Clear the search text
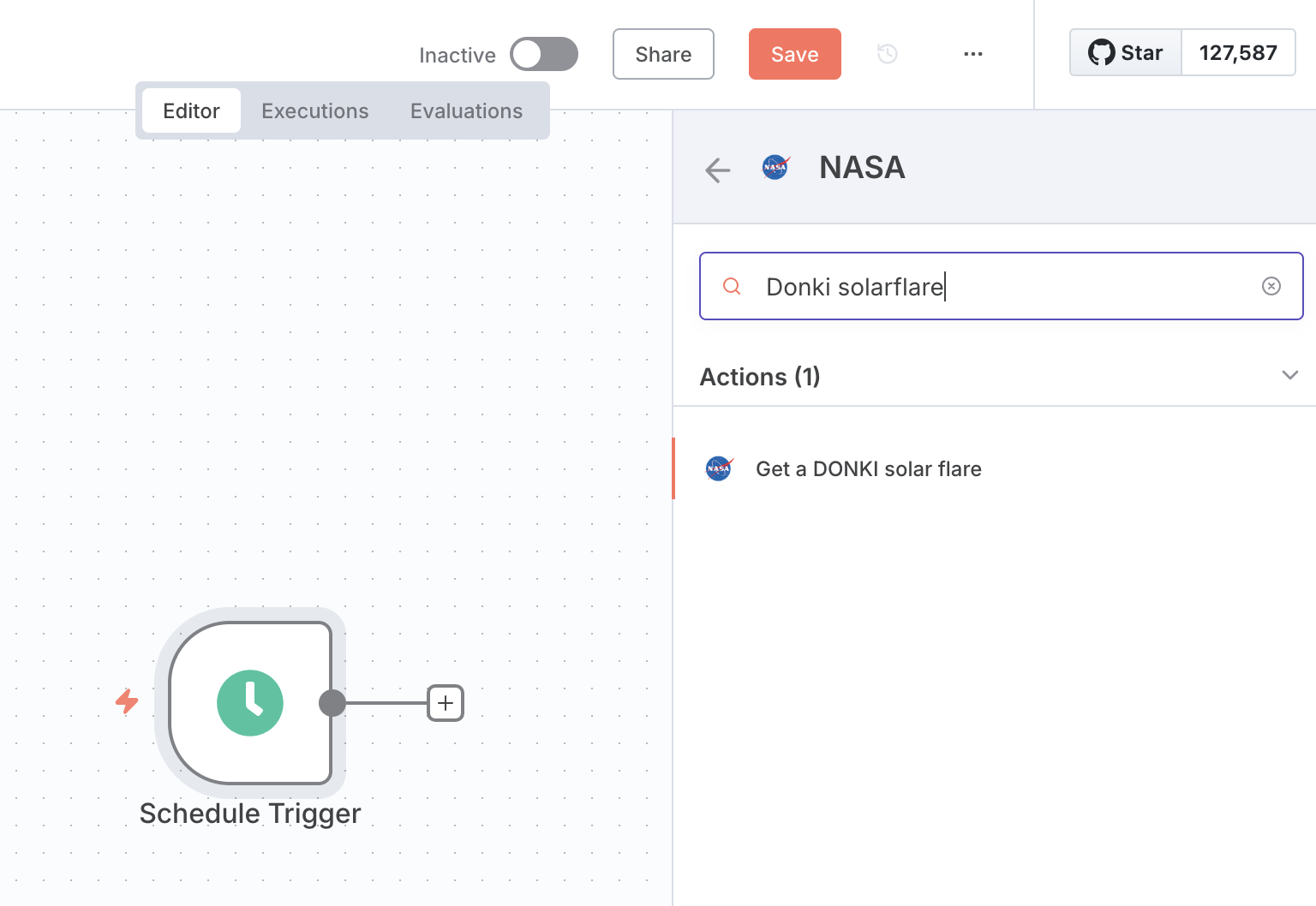The image size is (1316, 906). pyautogui.click(x=1271, y=286)
